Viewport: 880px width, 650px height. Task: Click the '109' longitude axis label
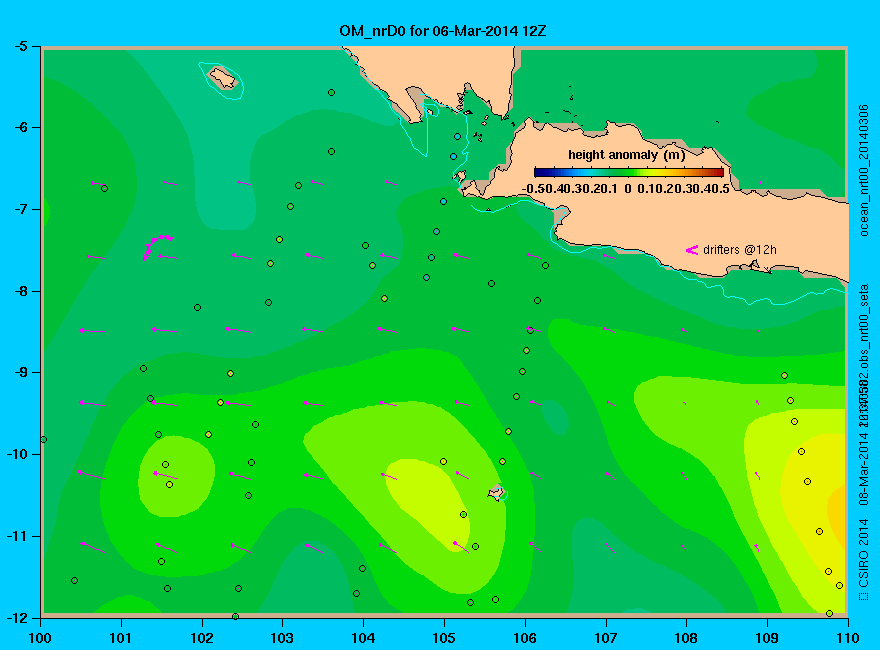[767, 638]
